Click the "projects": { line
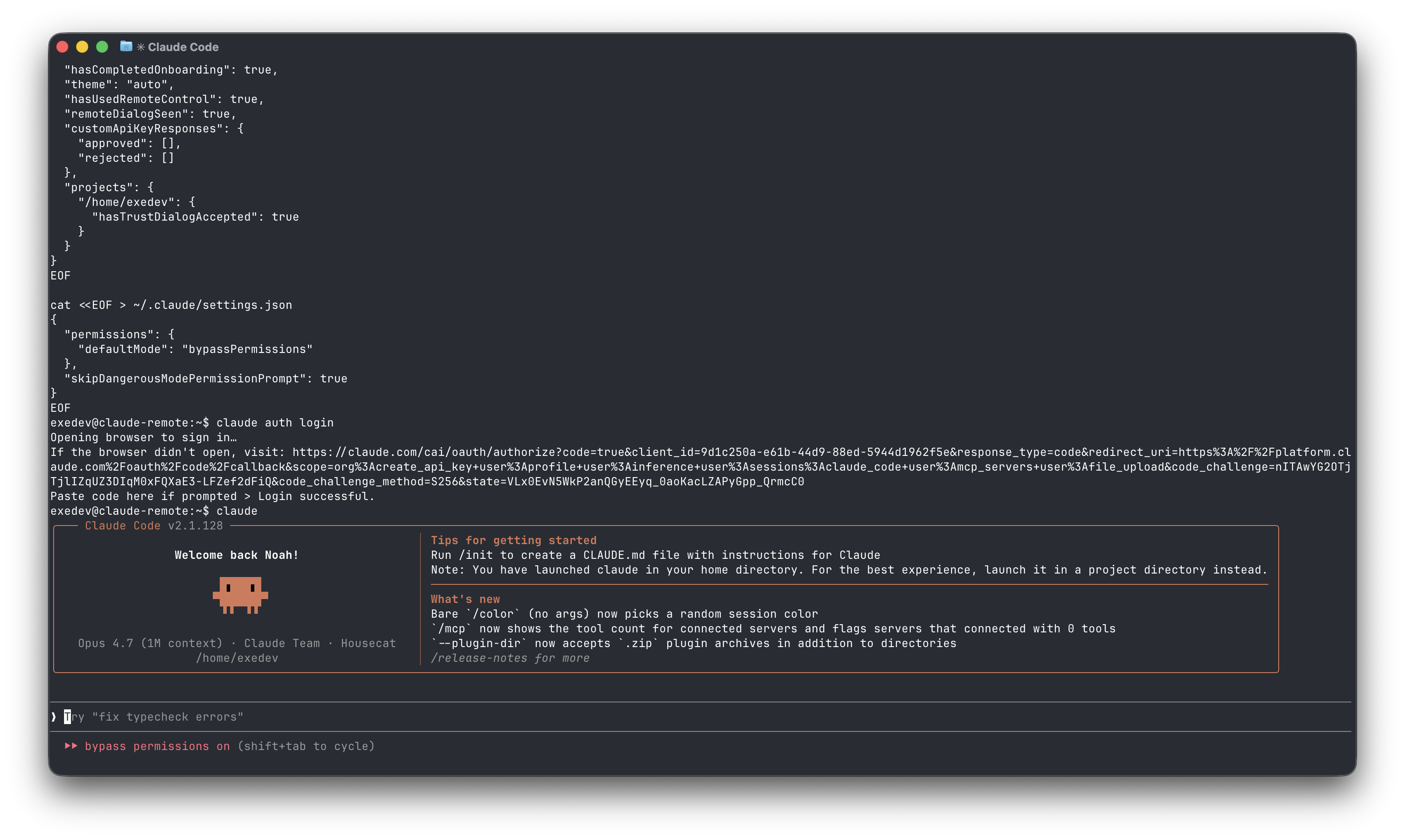 (x=109, y=187)
